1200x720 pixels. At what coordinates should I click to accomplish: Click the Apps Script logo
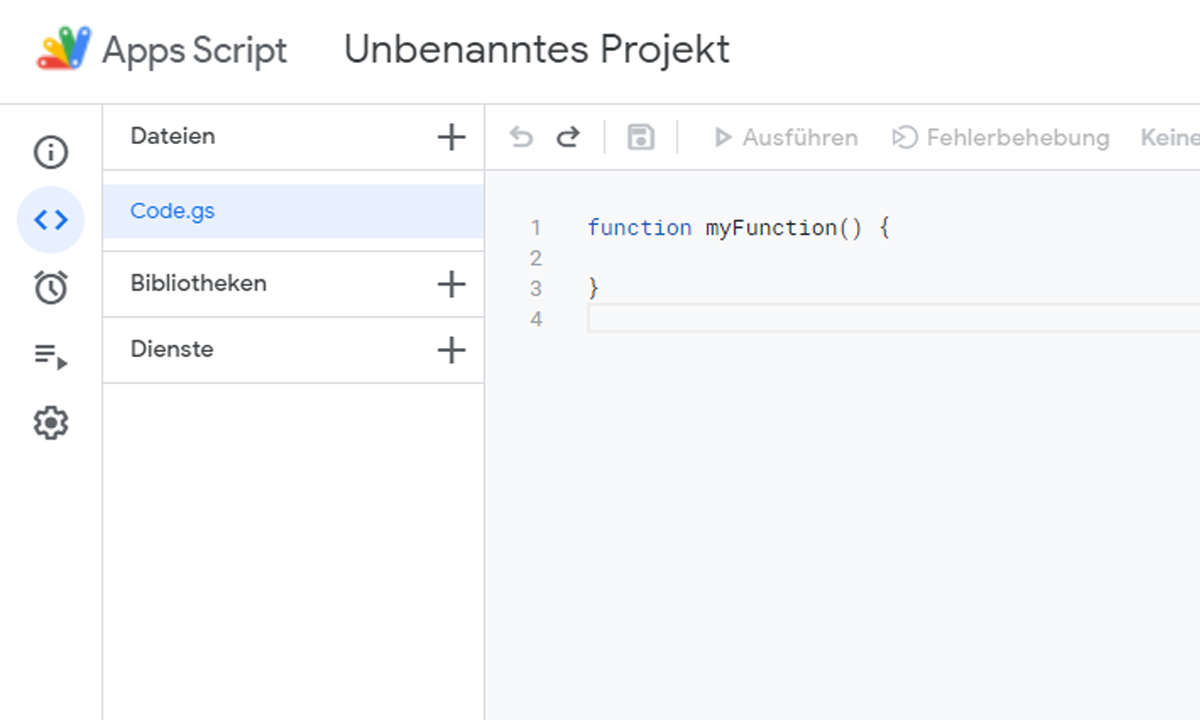click(x=65, y=49)
